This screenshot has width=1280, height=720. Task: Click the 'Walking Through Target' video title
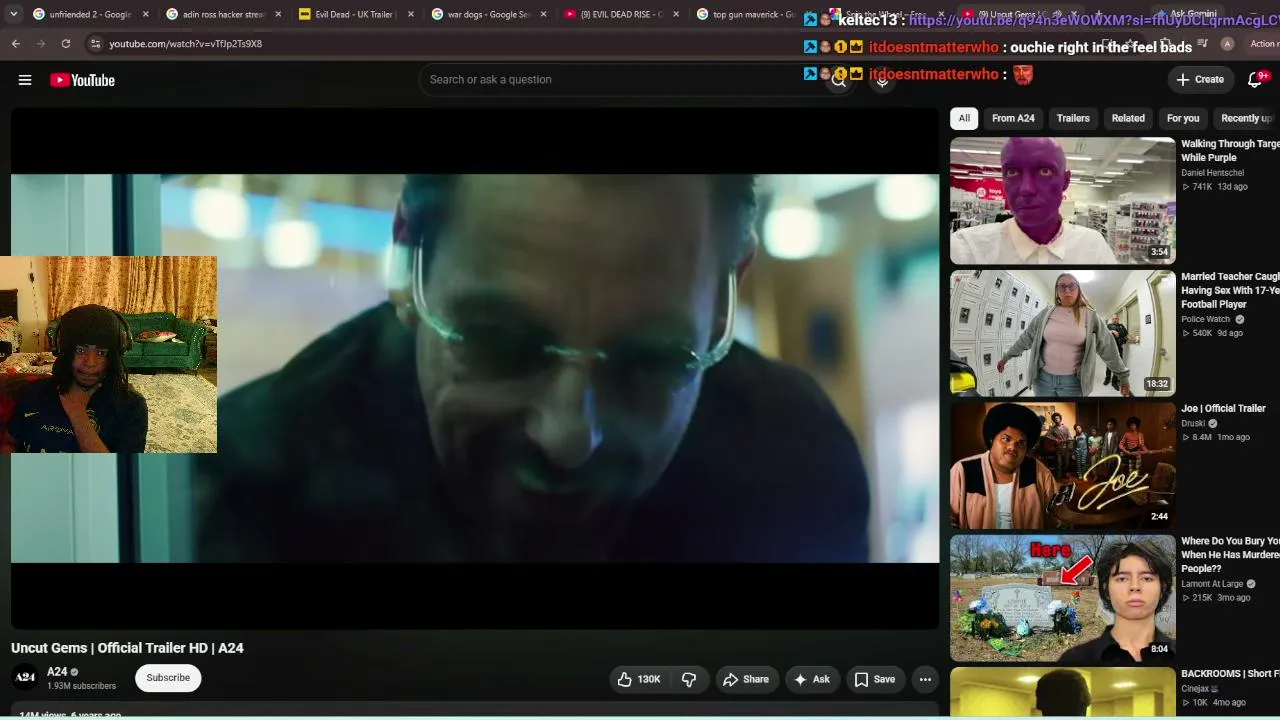1230,151
